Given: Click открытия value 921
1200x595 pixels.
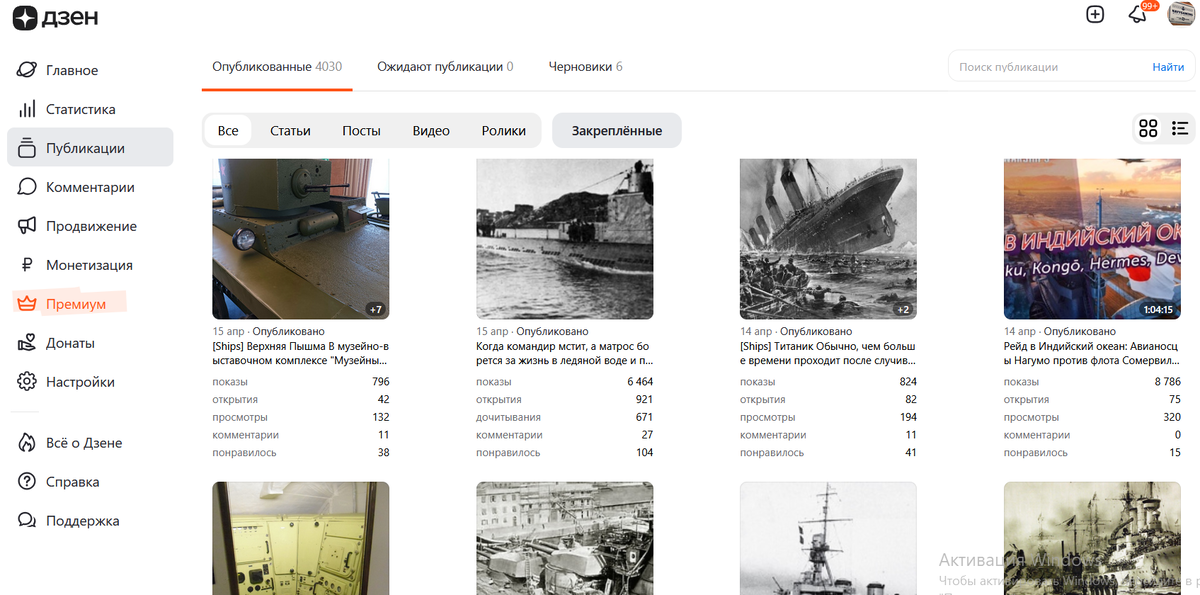Looking at the screenshot, I should tap(644, 400).
